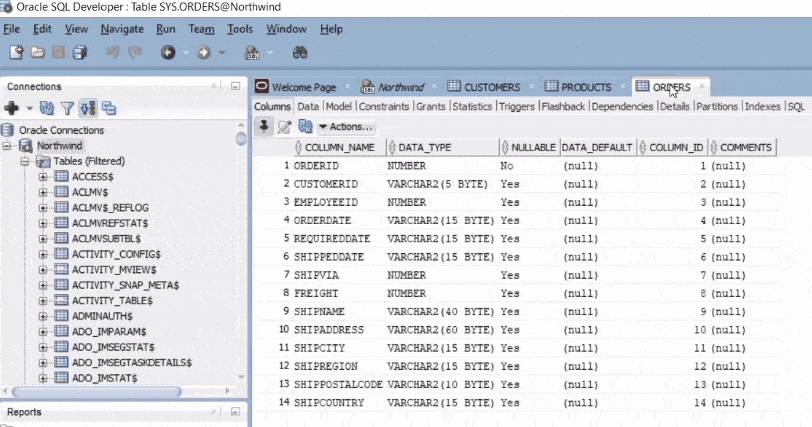Select the ADO_IMSTAT$ table in tree
The image size is (812, 427).
[x=105, y=378]
